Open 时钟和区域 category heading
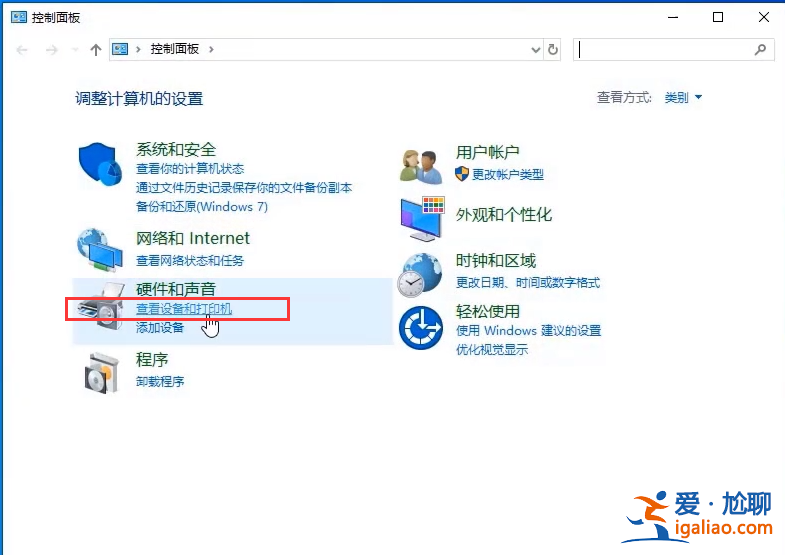 (x=496, y=261)
